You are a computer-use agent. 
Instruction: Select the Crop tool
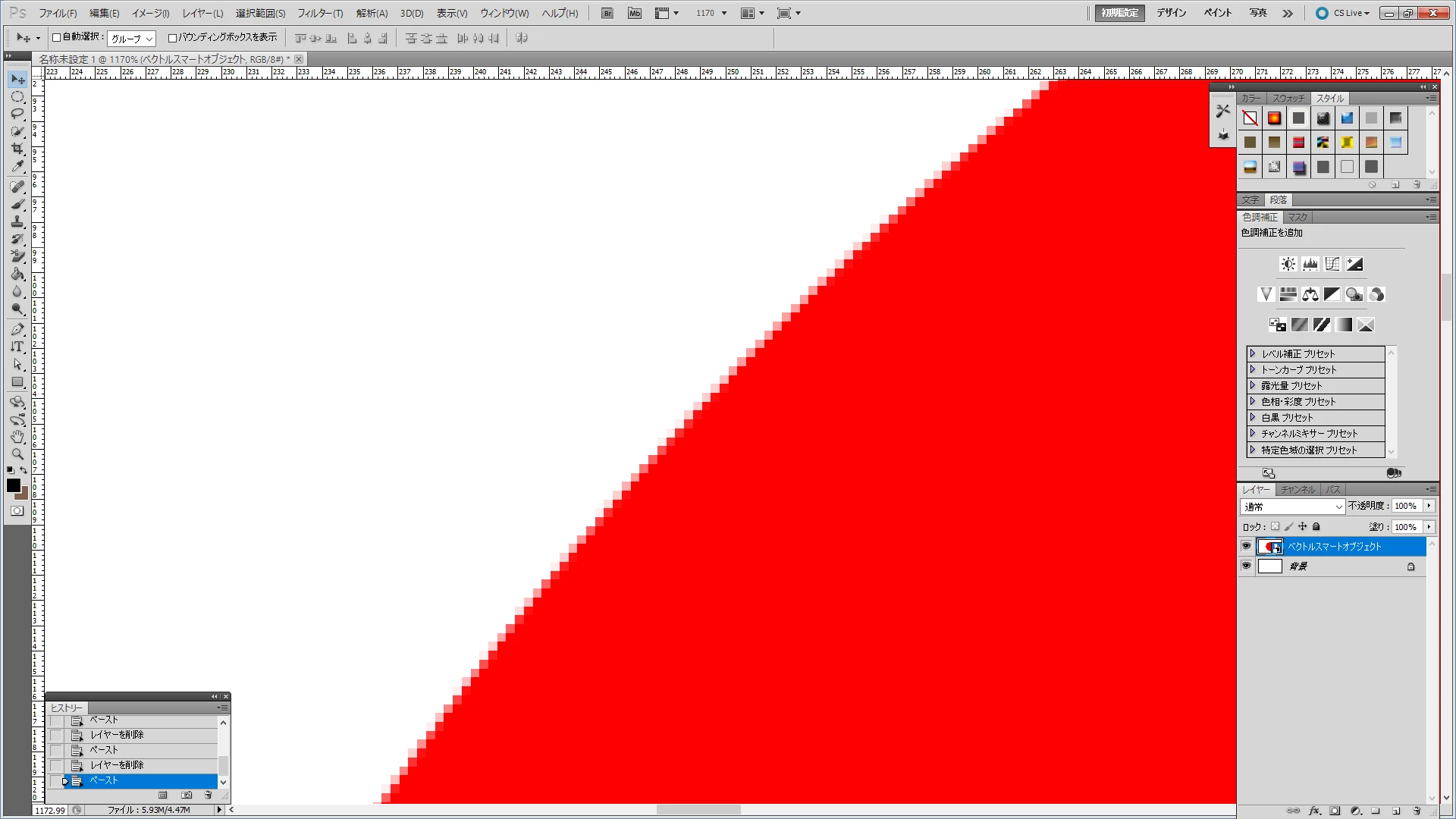point(17,149)
